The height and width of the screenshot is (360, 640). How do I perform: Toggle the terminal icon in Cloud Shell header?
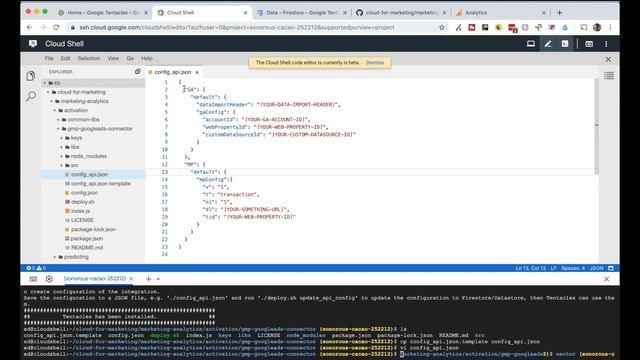pos(565,44)
